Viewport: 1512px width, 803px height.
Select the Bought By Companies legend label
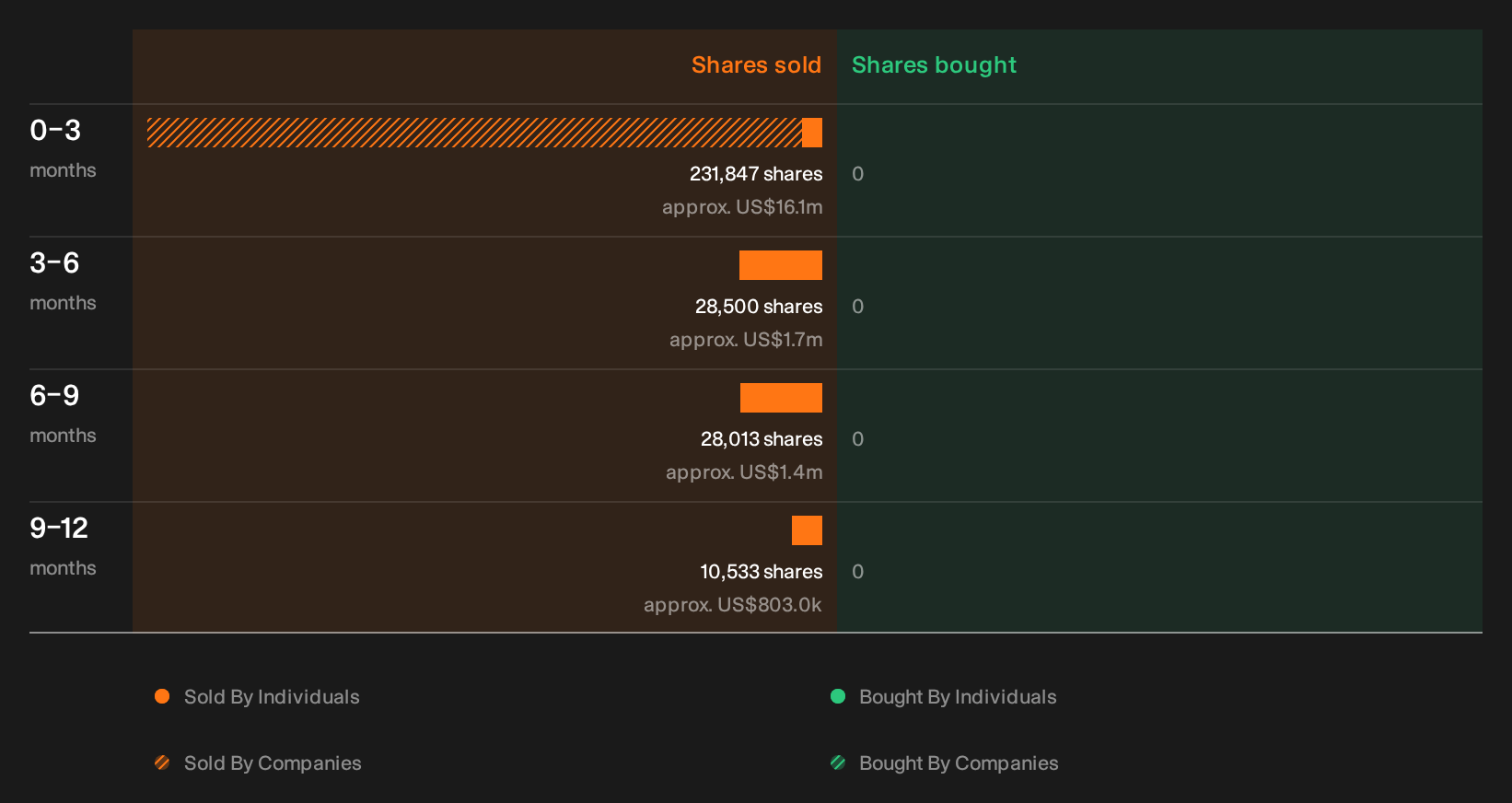[959, 763]
